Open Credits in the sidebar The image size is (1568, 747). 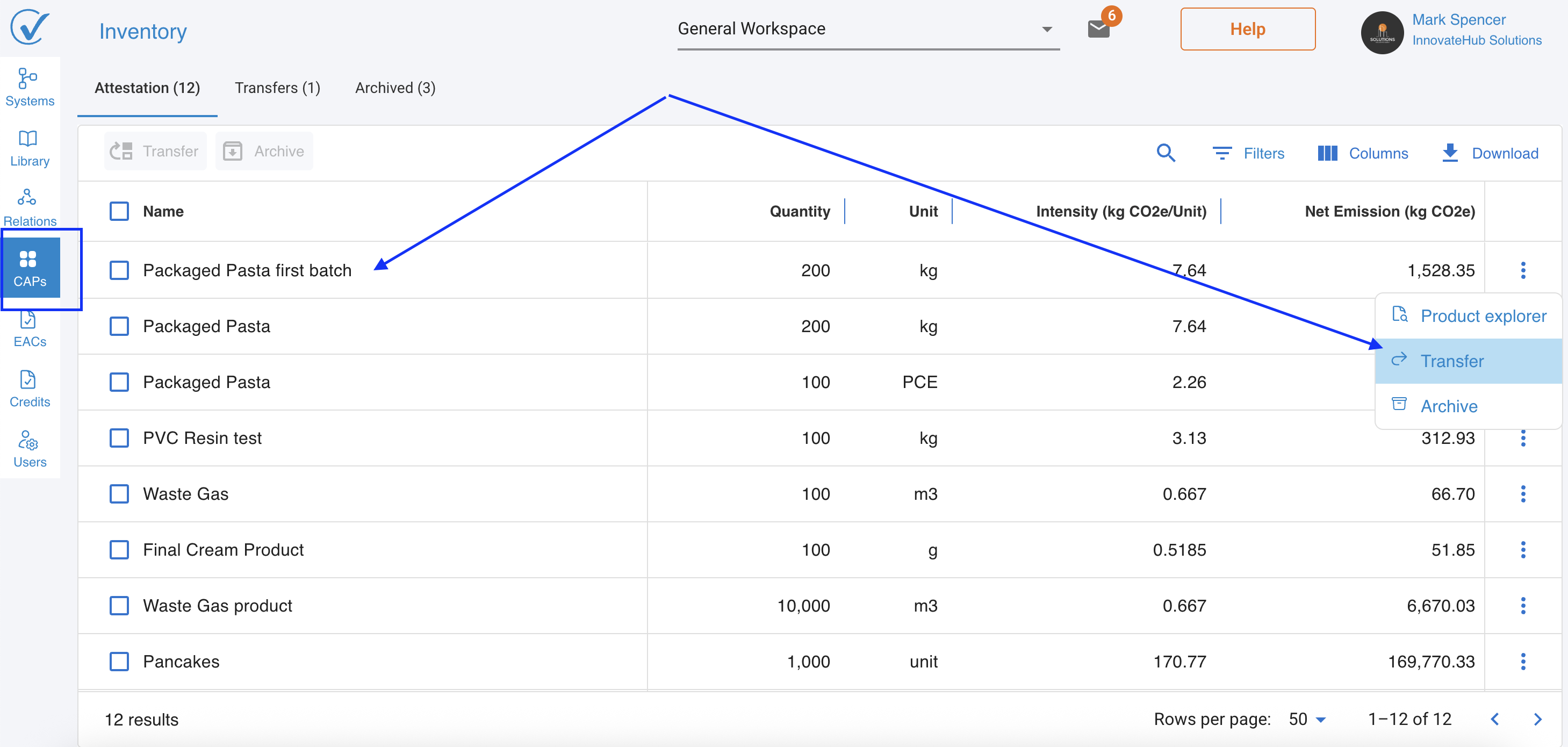(x=29, y=389)
